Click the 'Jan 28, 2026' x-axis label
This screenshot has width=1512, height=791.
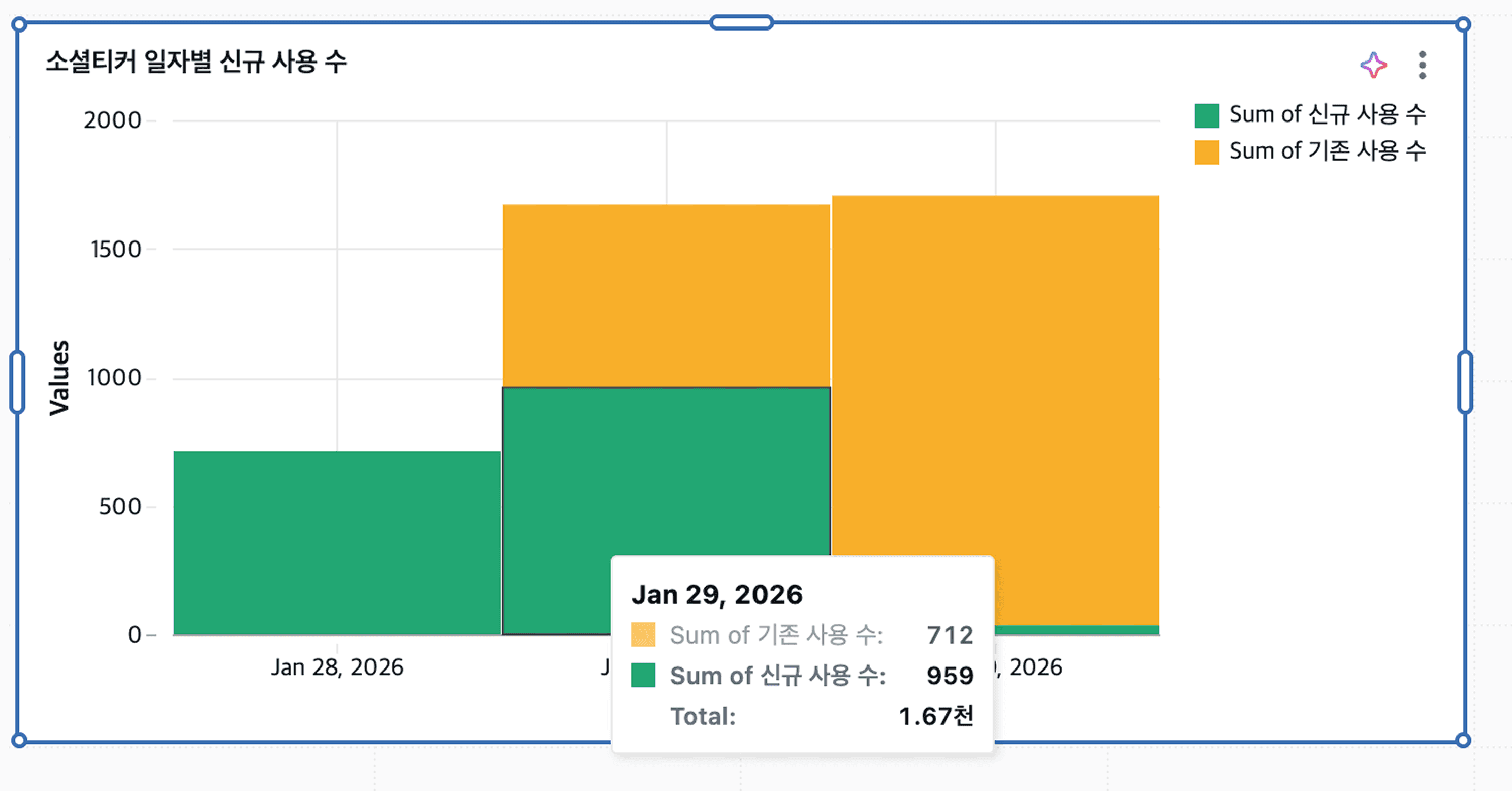point(337,667)
